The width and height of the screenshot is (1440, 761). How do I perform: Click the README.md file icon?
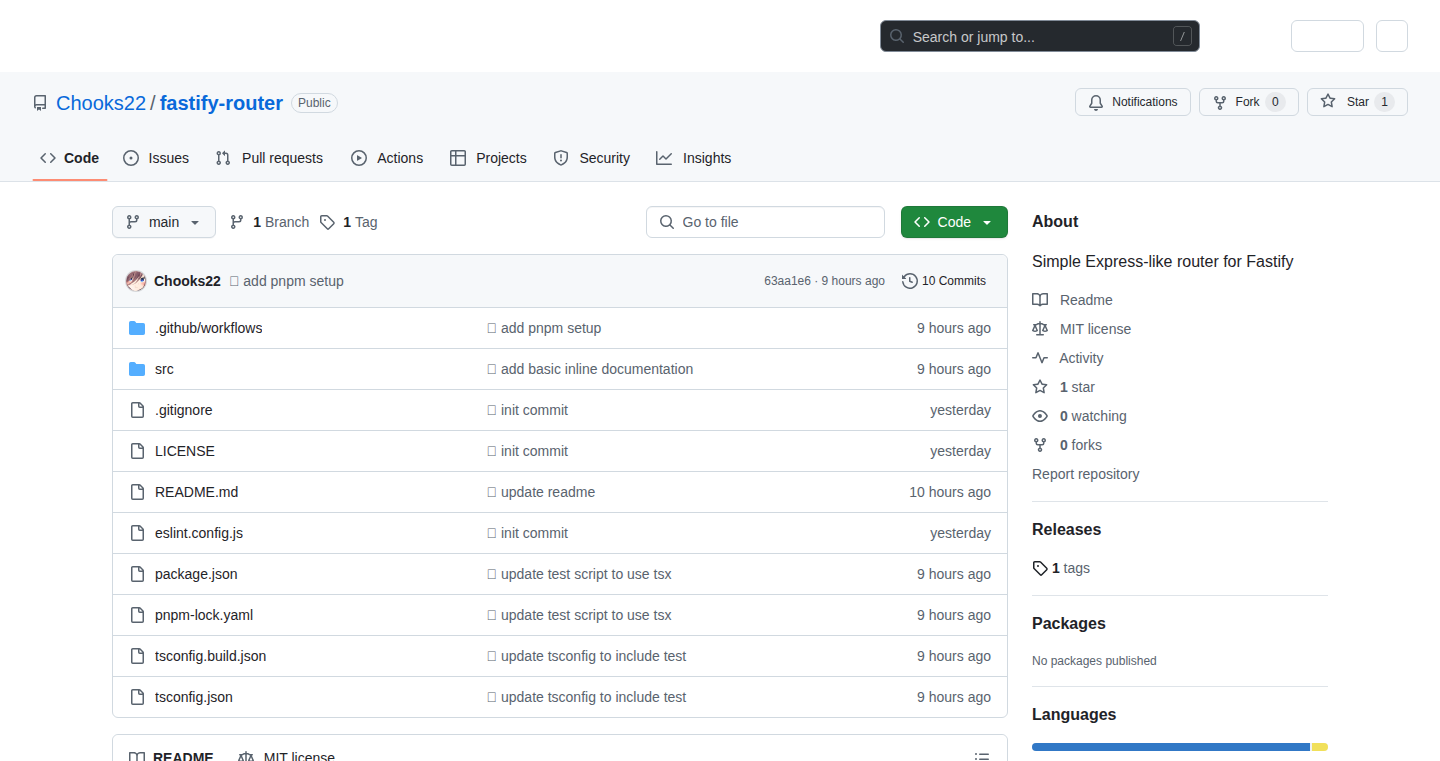pos(137,492)
